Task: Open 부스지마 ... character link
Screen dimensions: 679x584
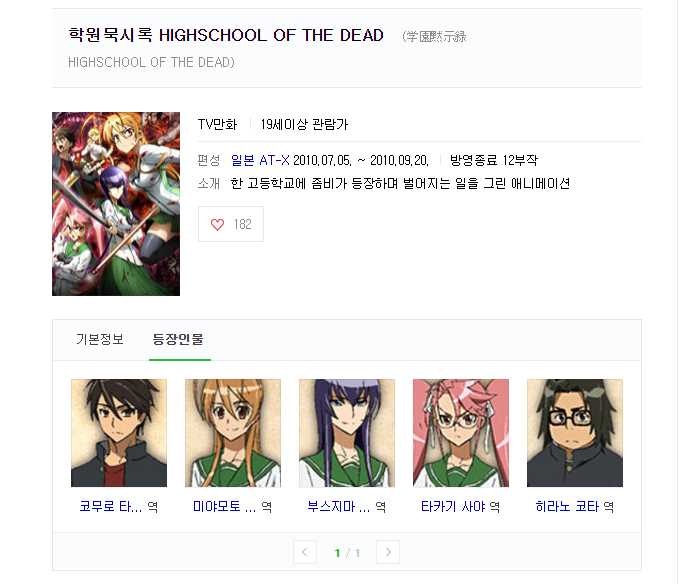Action: (339, 506)
